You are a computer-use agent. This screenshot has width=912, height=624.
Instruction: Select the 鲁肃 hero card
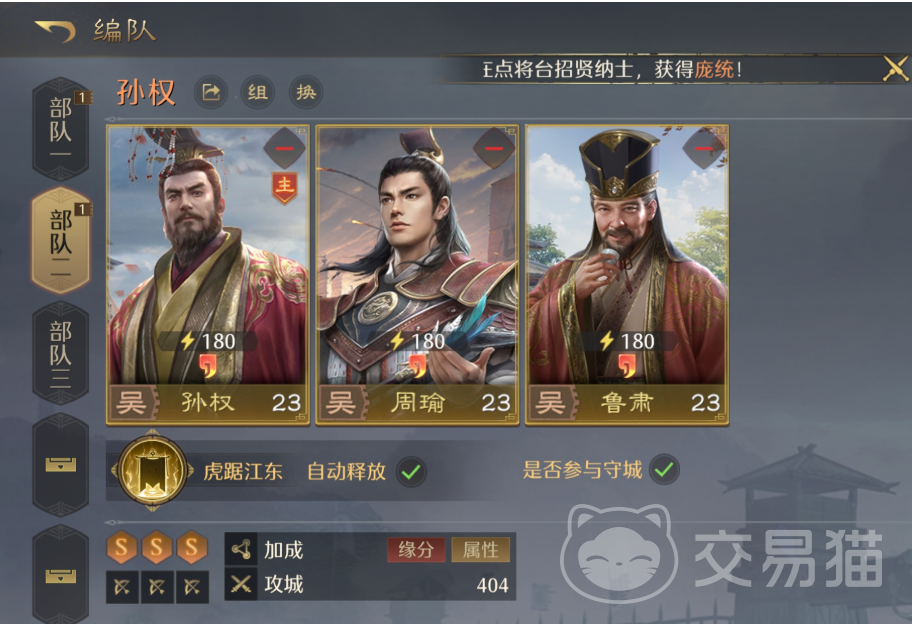point(626,274)
